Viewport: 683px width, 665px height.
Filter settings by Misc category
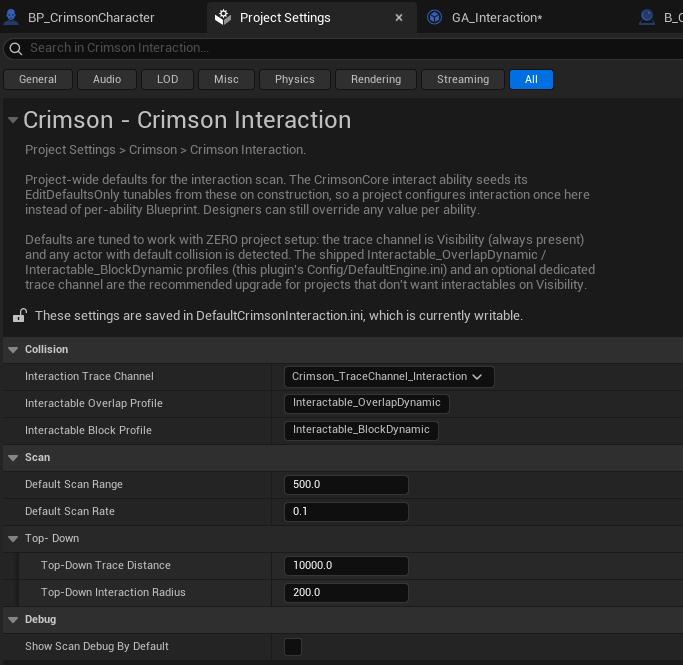[x=226, y=79]
